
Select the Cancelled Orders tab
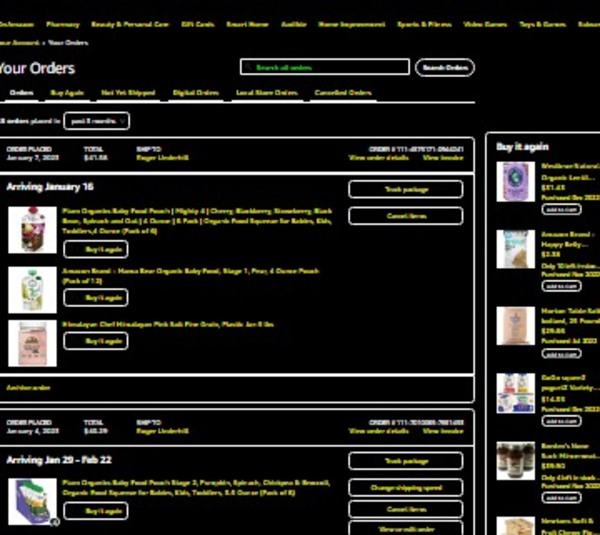coord(343,93)
